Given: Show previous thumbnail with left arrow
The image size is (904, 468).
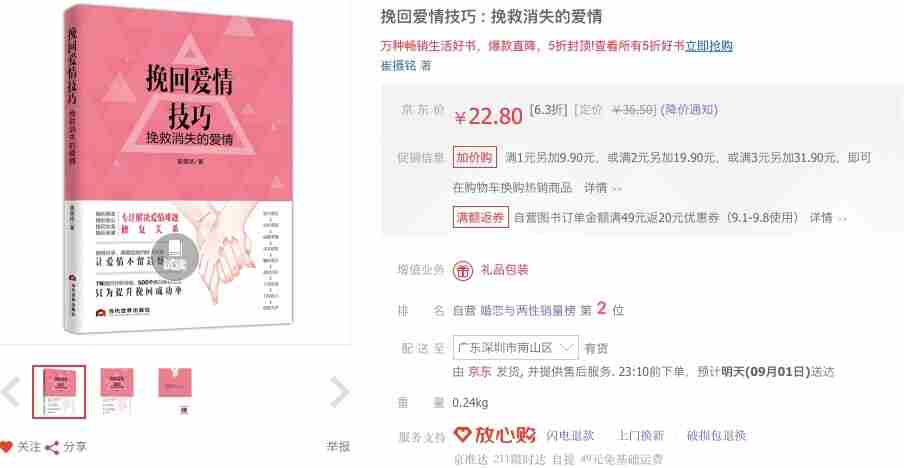Looking at the screenshot, I should click(11, 392).
